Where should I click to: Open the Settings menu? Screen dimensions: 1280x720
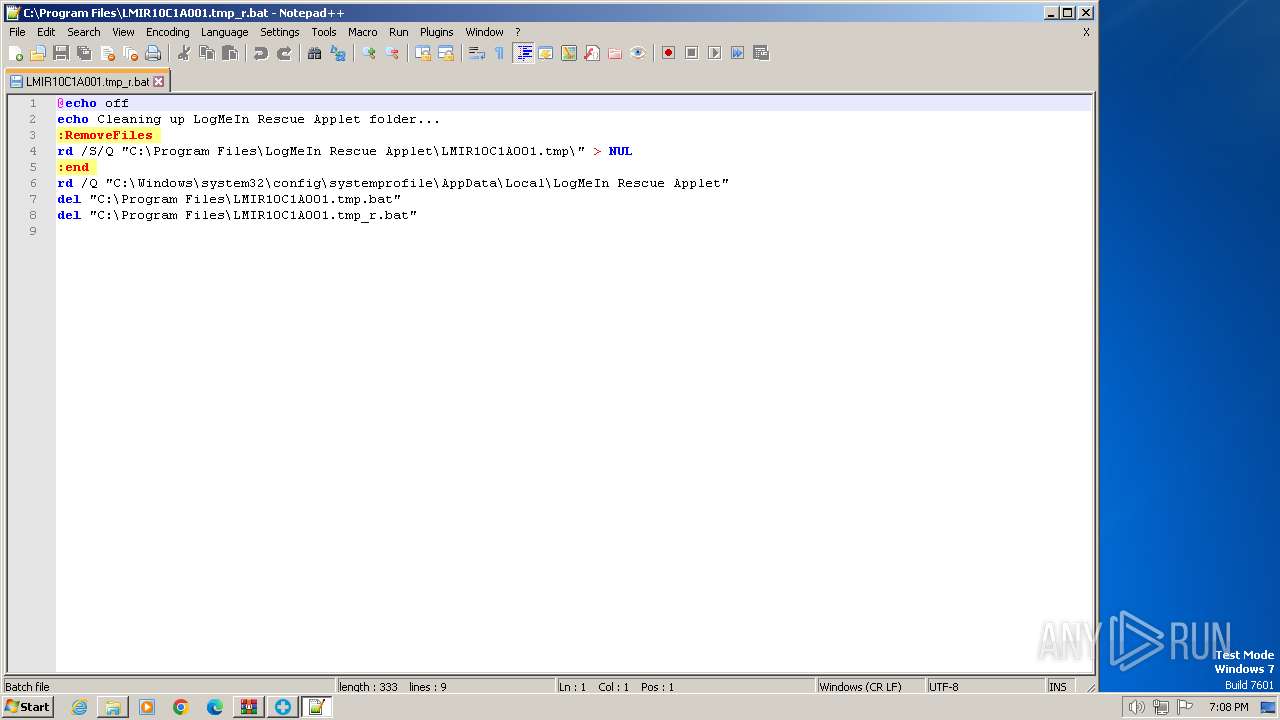(x=280, y=32)
